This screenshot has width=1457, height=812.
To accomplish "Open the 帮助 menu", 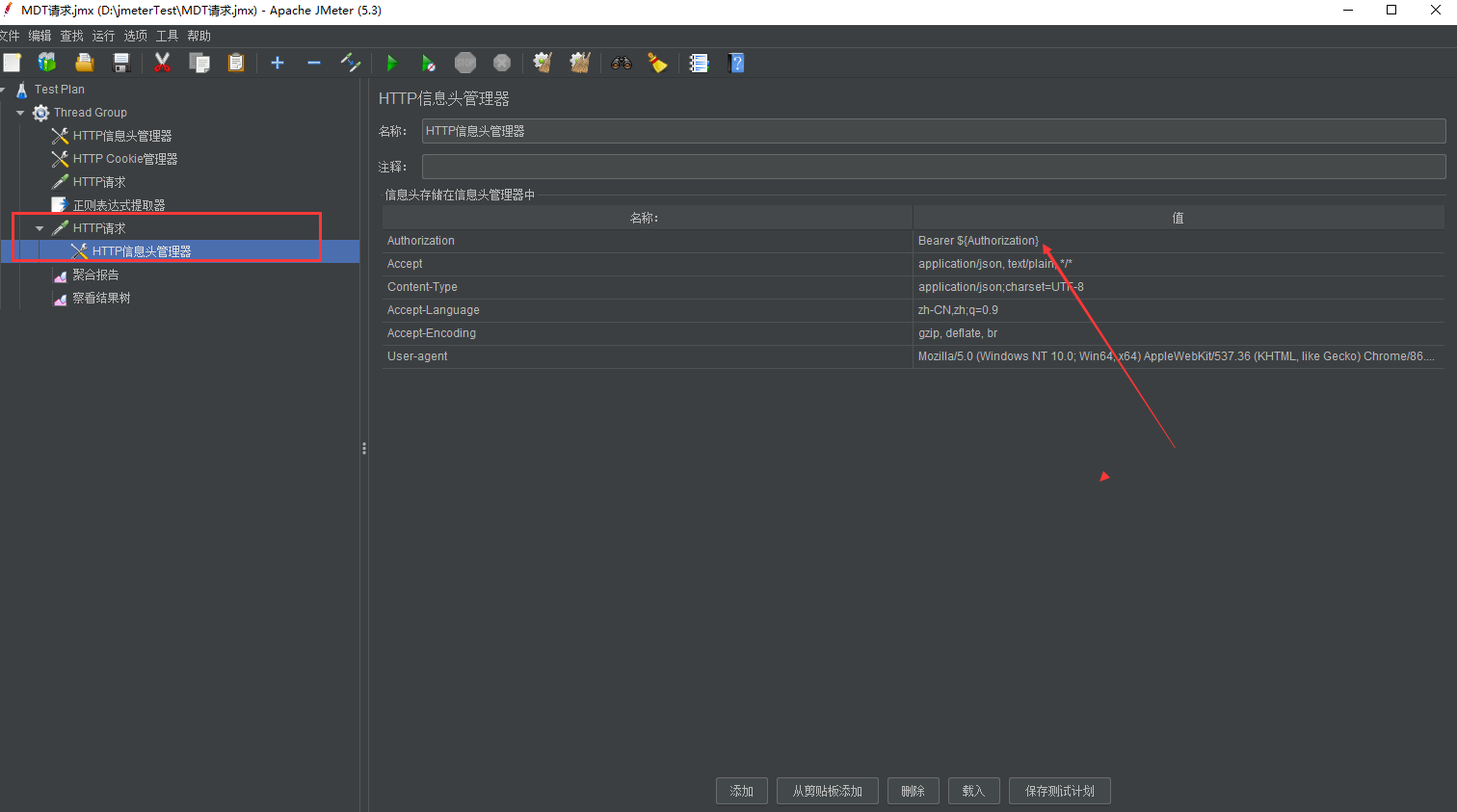I will tap(199, 36).
